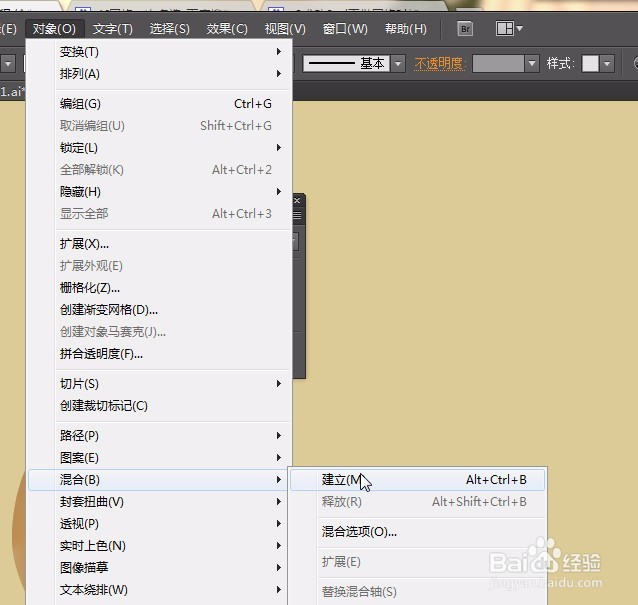Select the 混合(B) menu entry
This screenshot has height=605, width=638.
160,480
